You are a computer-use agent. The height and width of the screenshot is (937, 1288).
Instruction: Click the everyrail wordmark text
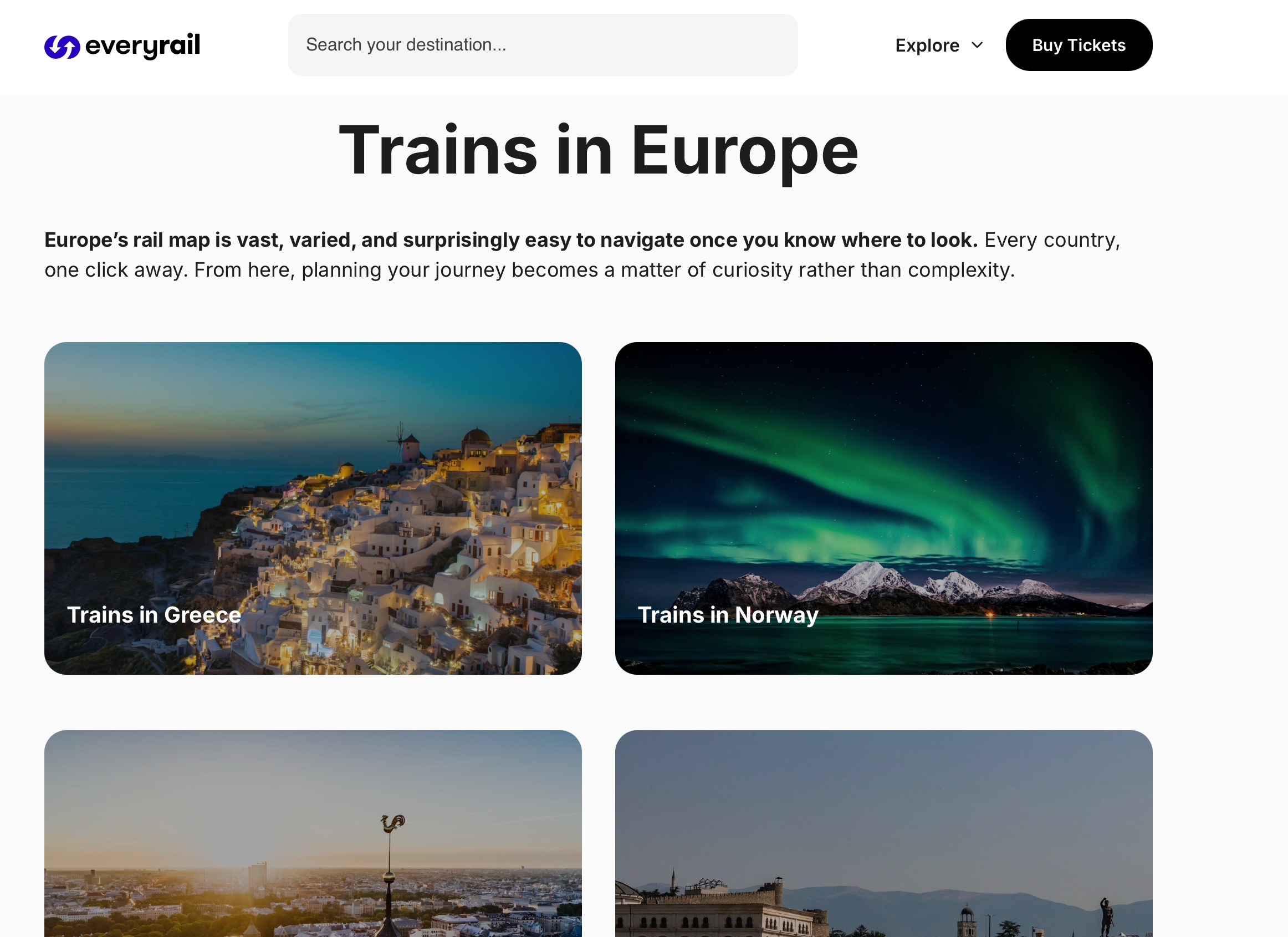[x=142, y=45]
